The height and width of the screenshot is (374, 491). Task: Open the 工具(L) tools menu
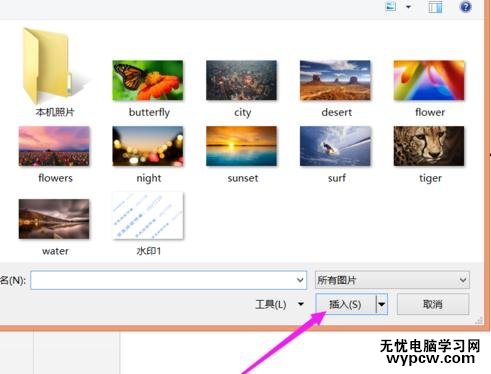(x=279, y=304)
